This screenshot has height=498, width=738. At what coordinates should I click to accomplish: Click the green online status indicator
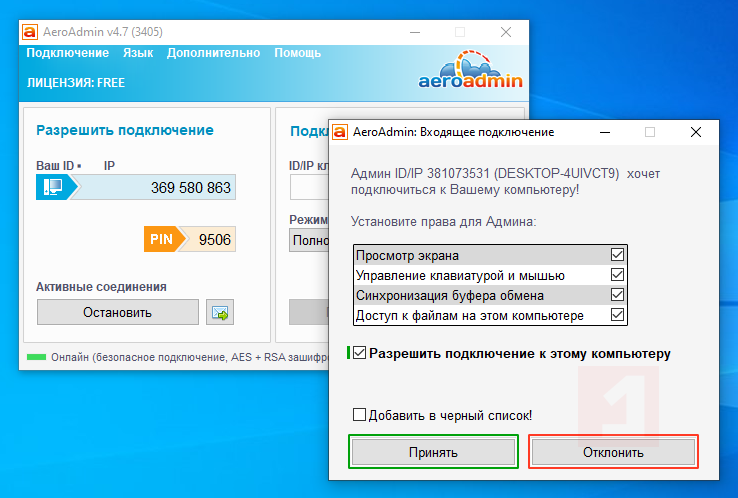[36, 357]
